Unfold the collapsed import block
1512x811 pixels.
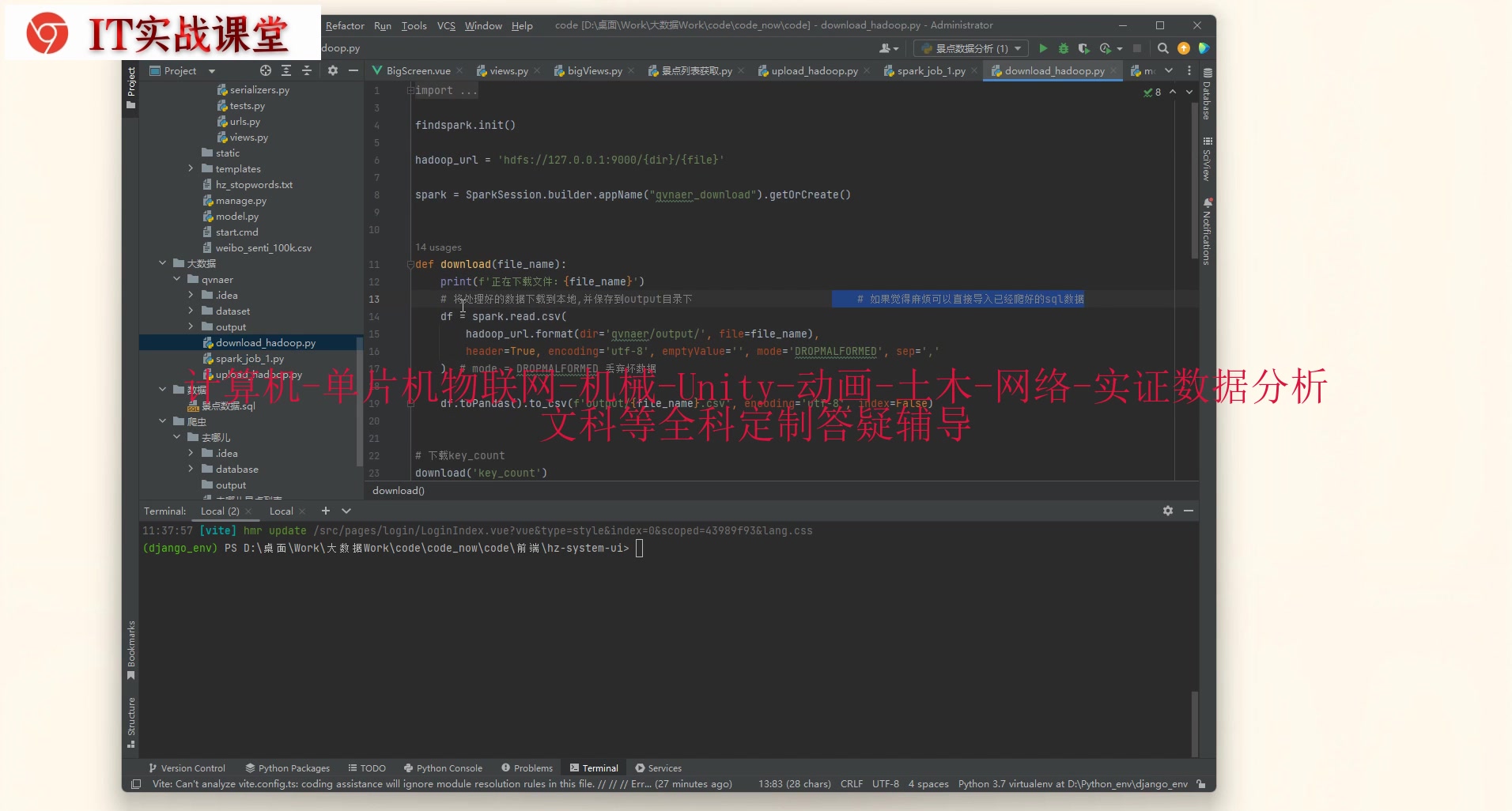[410, 91]
